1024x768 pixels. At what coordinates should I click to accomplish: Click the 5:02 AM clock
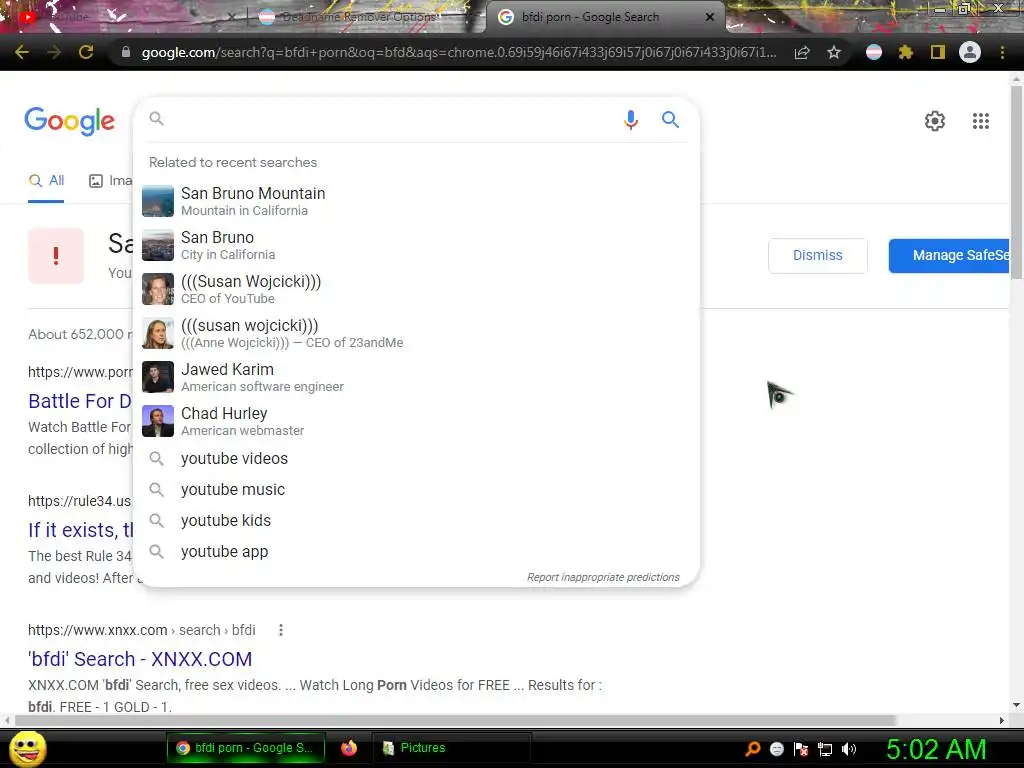936,749
